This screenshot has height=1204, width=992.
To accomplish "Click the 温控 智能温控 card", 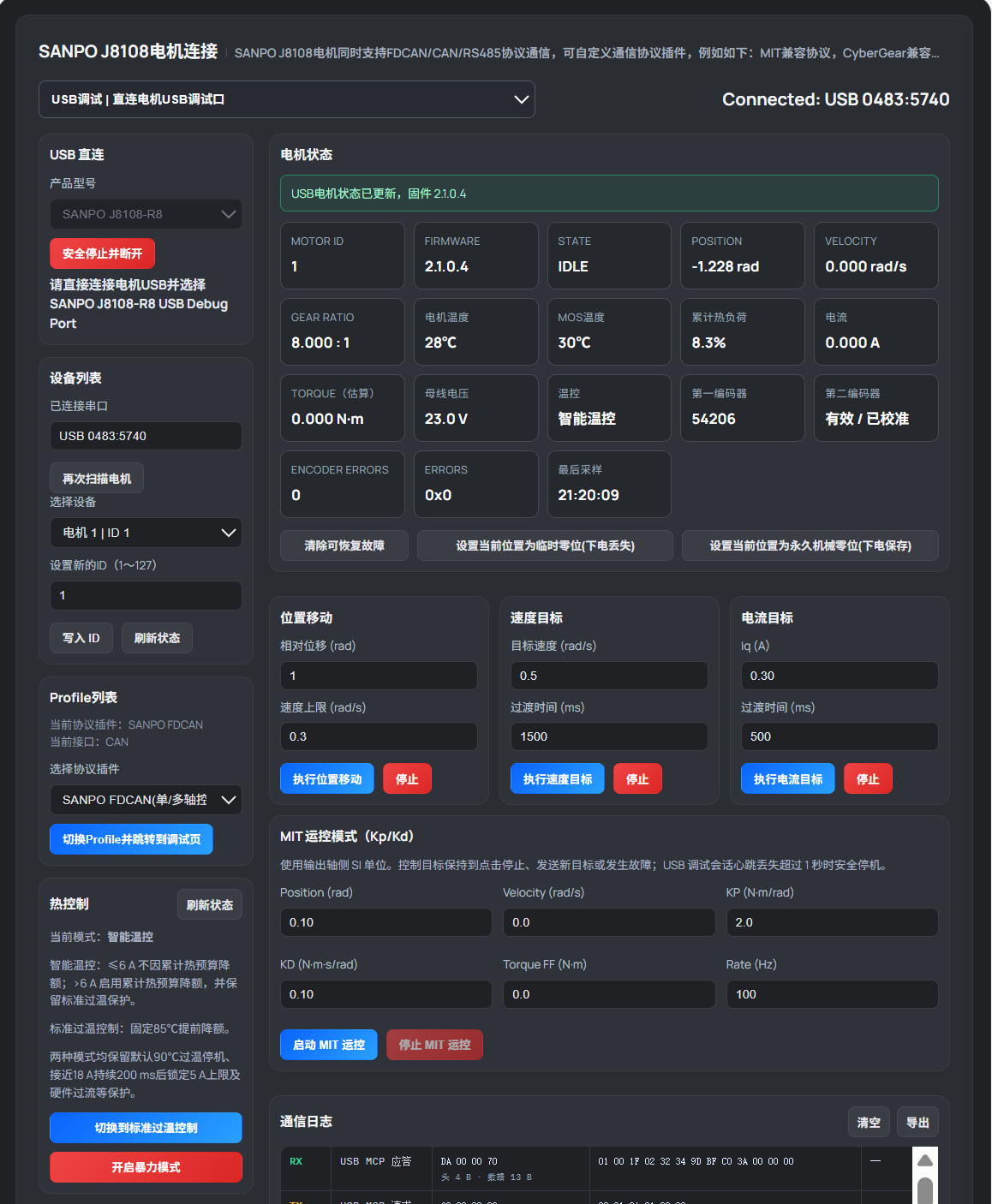I will click(x=609, y=408).
